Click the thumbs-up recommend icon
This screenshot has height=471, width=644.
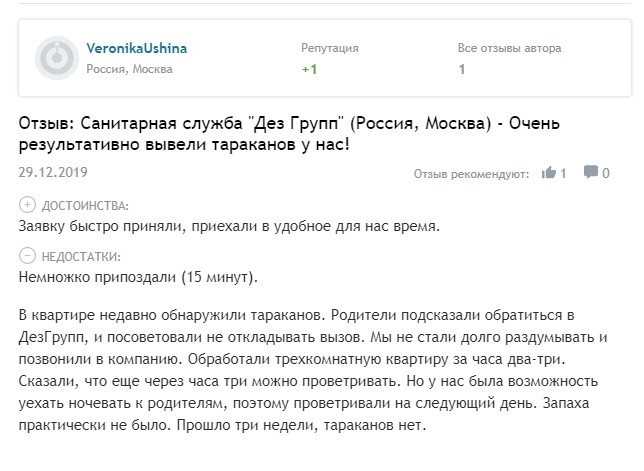548,173
